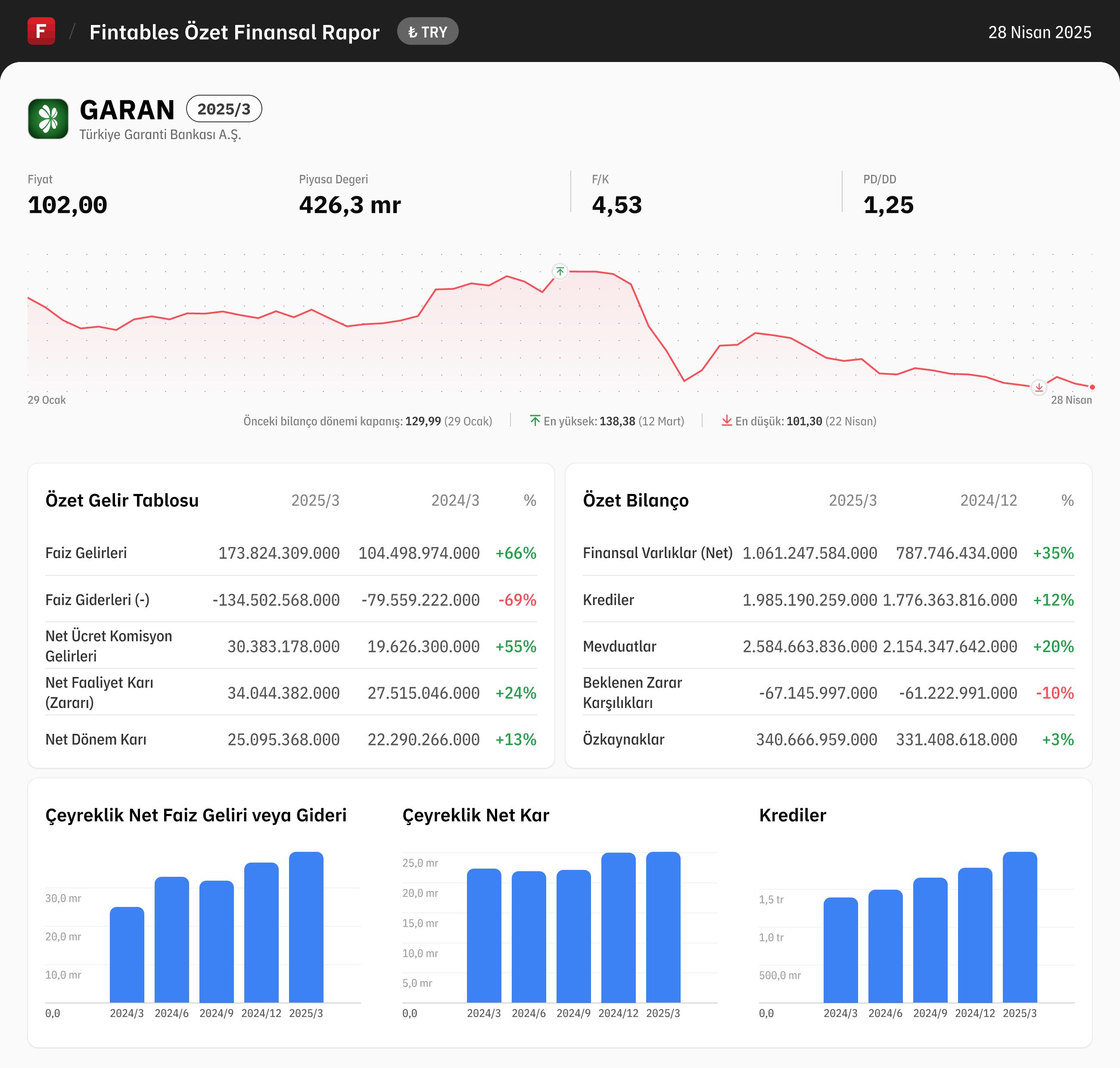Click the value 30.383.178.000
This screenshot has height=1068, width=1120.
283,646
